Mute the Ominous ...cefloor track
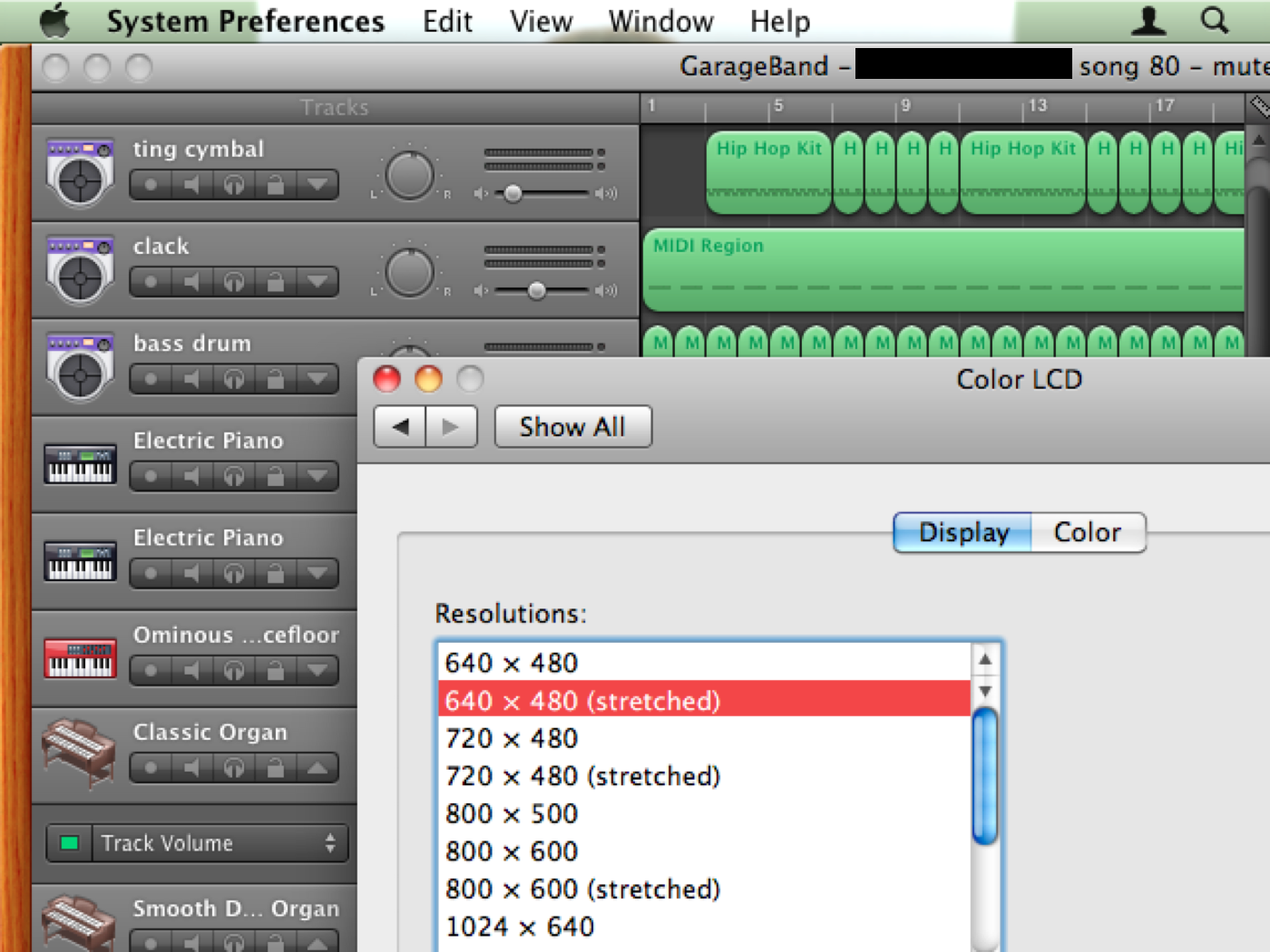This screenshot has width=1270, height=952. (192, 670)
